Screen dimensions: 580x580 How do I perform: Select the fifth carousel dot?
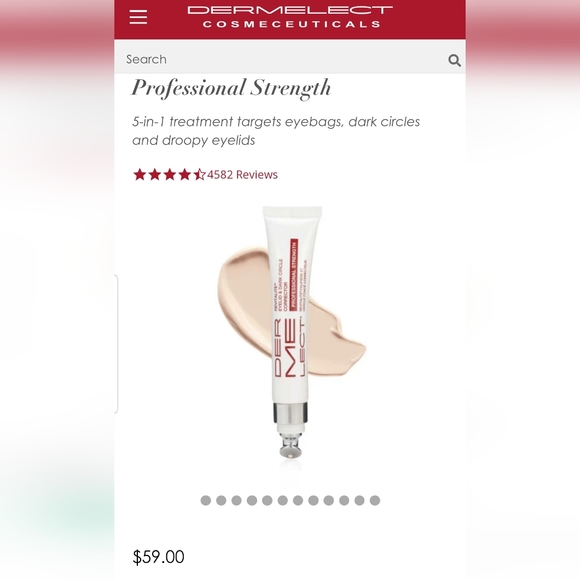point(267,500)
